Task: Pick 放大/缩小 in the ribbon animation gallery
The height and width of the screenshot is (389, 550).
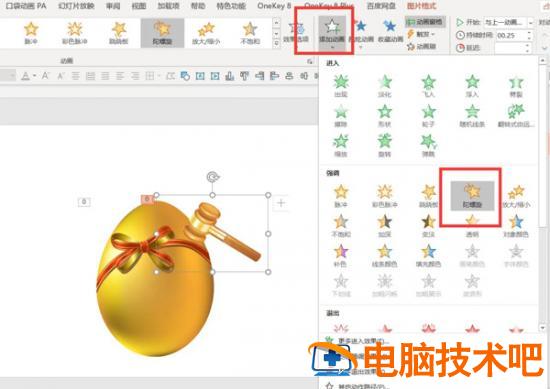Action: pos(206,33)
